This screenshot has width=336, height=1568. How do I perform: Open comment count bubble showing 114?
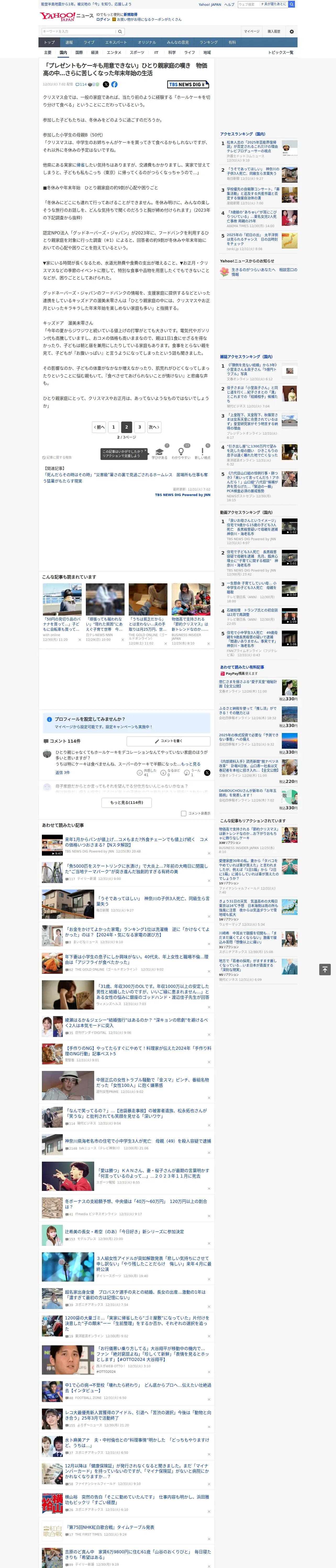tap(81, 85)
